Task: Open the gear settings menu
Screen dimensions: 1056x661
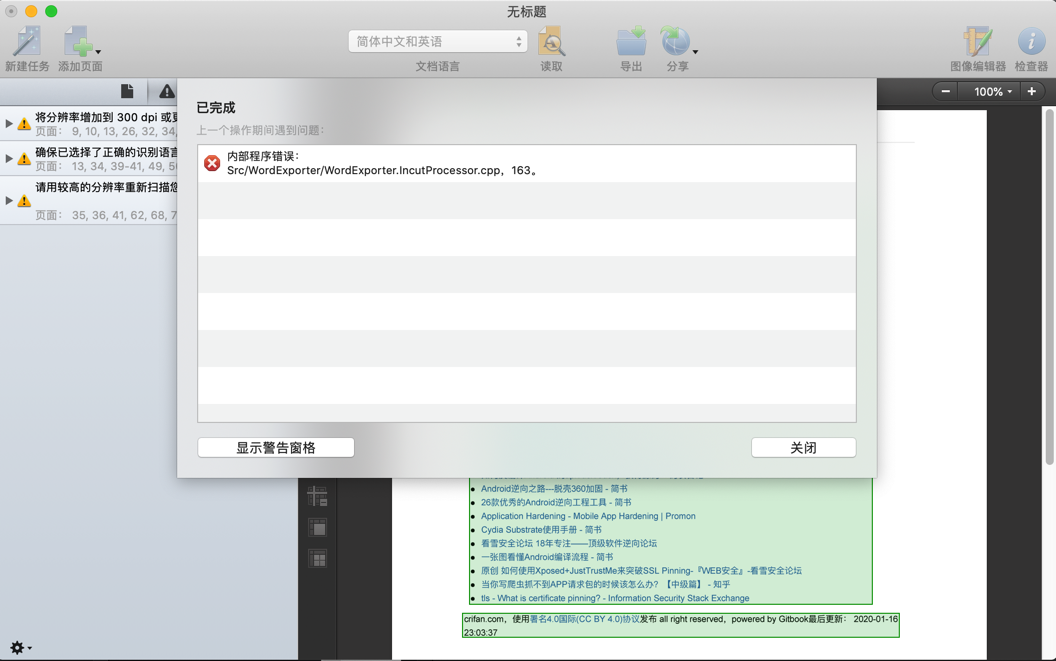Action: pyautogui.click(x=20, y=648)
